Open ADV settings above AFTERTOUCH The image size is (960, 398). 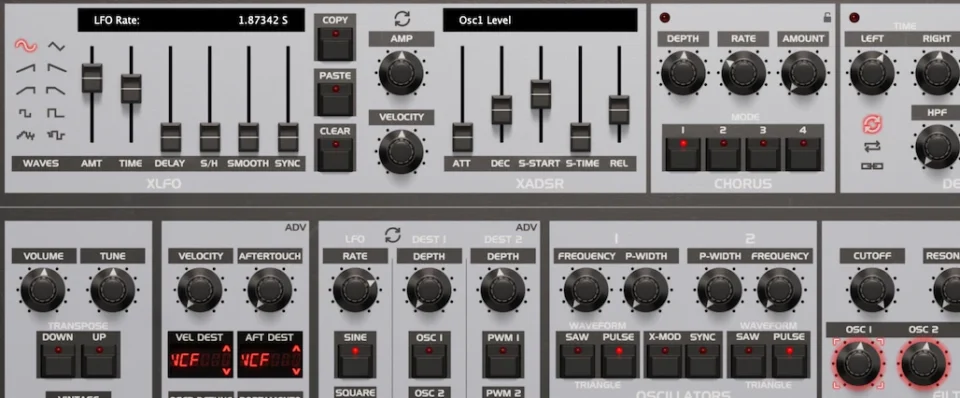coord(296,228)
